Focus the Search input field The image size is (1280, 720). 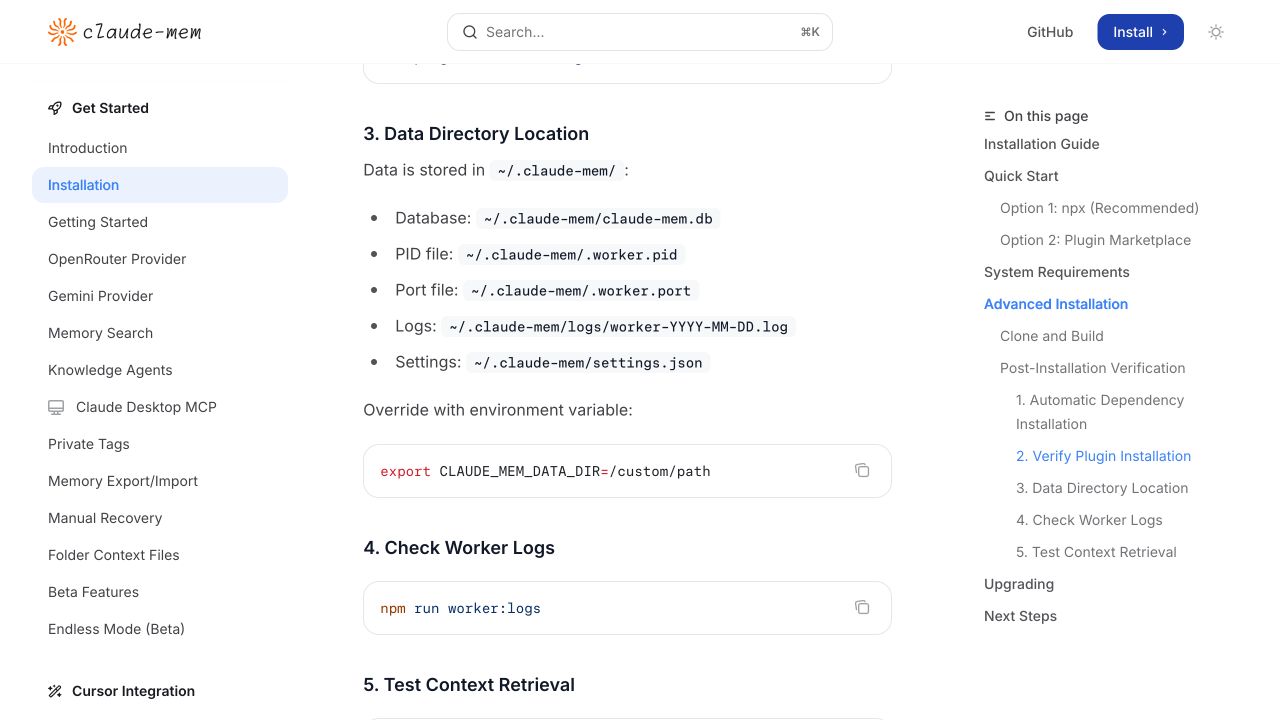tap(640, 32)
